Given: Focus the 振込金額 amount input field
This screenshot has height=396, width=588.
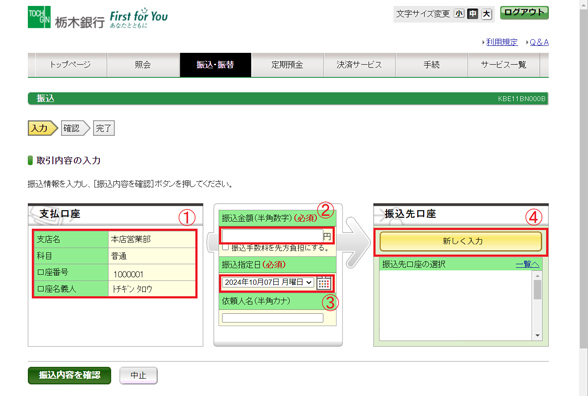Looking at the screenshot, I should tap(272, 236).
